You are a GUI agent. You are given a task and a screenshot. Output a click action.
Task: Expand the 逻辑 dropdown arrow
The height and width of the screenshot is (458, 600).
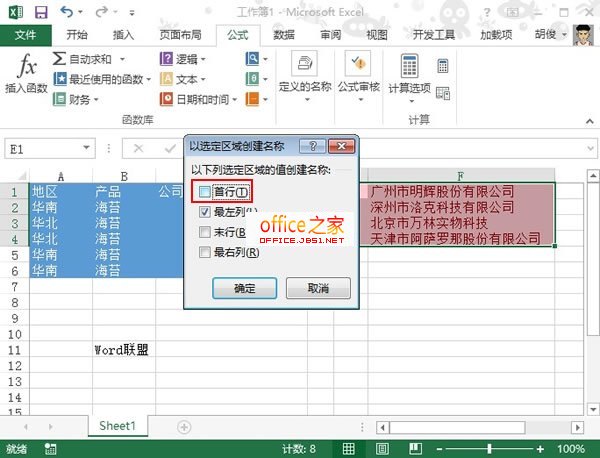[203, 59]
